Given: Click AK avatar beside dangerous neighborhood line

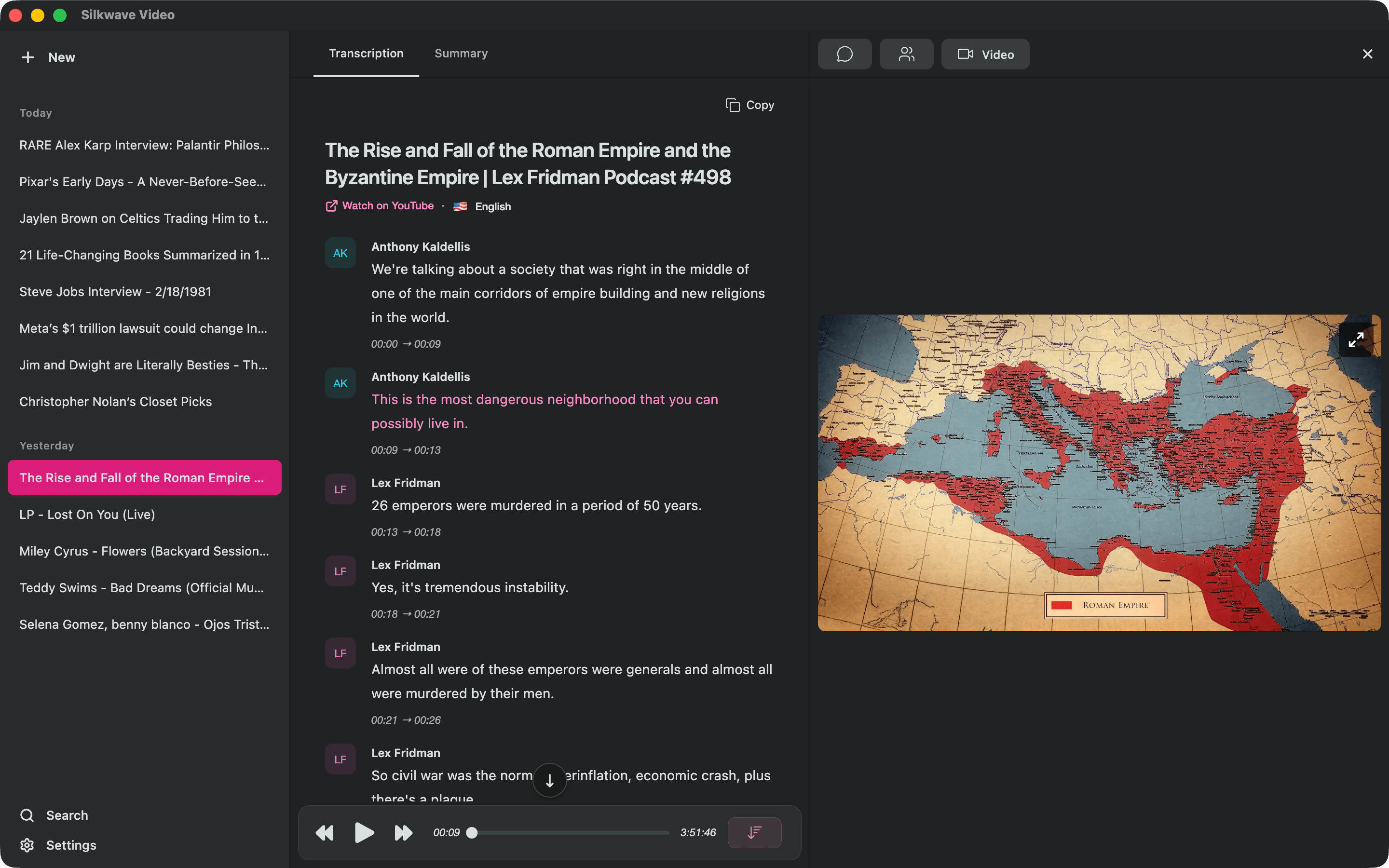Looking at the screenshot, I should 340,383.
